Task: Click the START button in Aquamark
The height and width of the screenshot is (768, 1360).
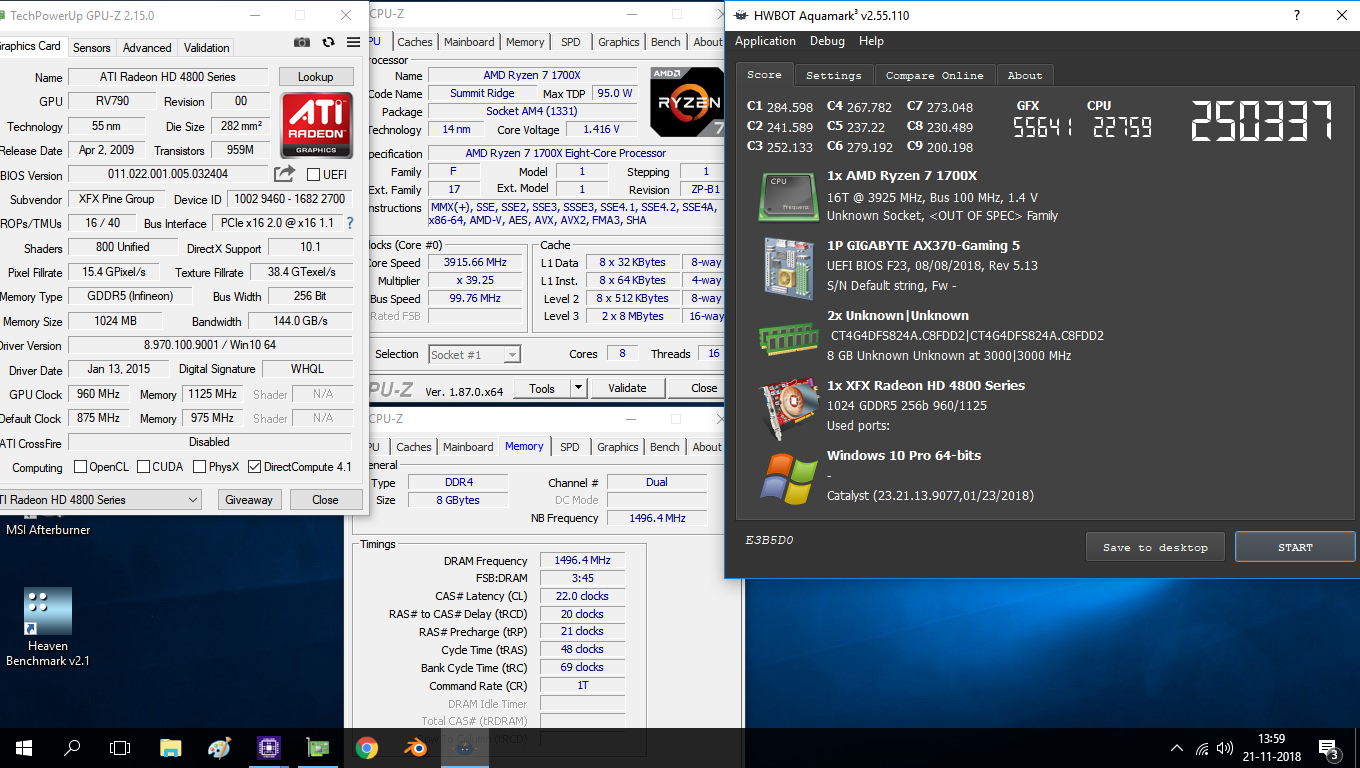Action: click(1295, 547)
